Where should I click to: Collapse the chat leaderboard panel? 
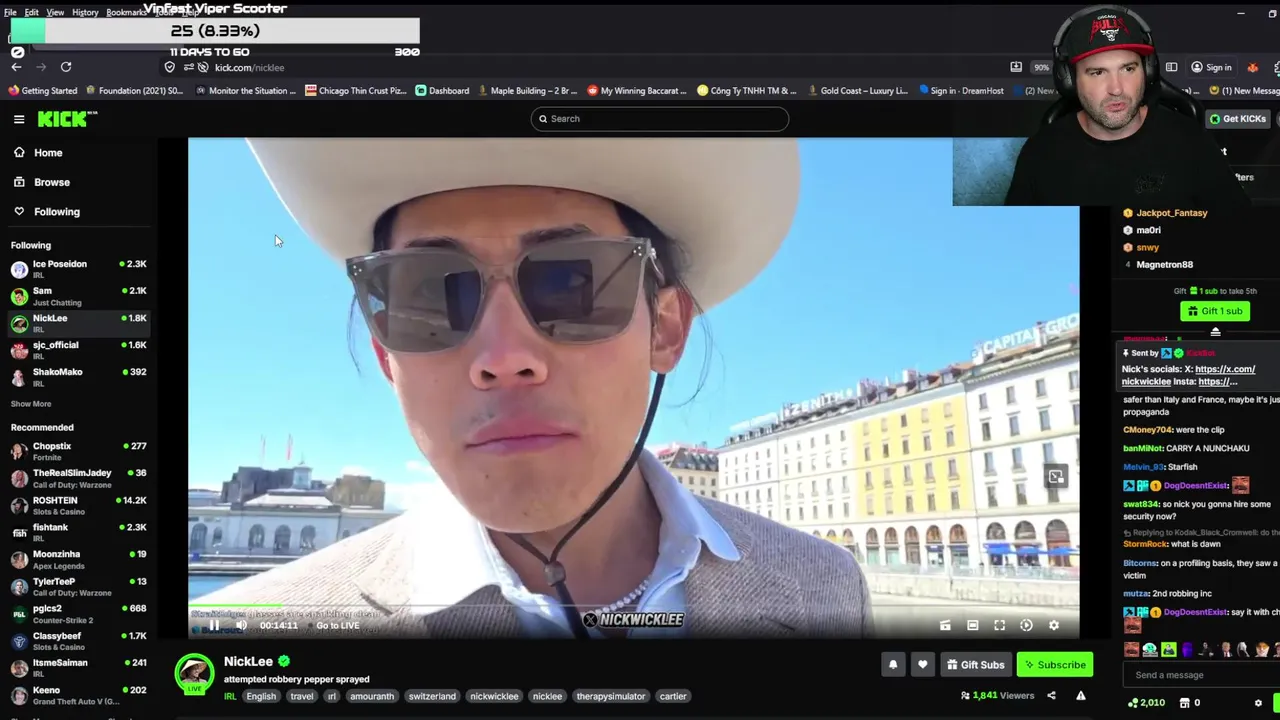point(1215,332)
